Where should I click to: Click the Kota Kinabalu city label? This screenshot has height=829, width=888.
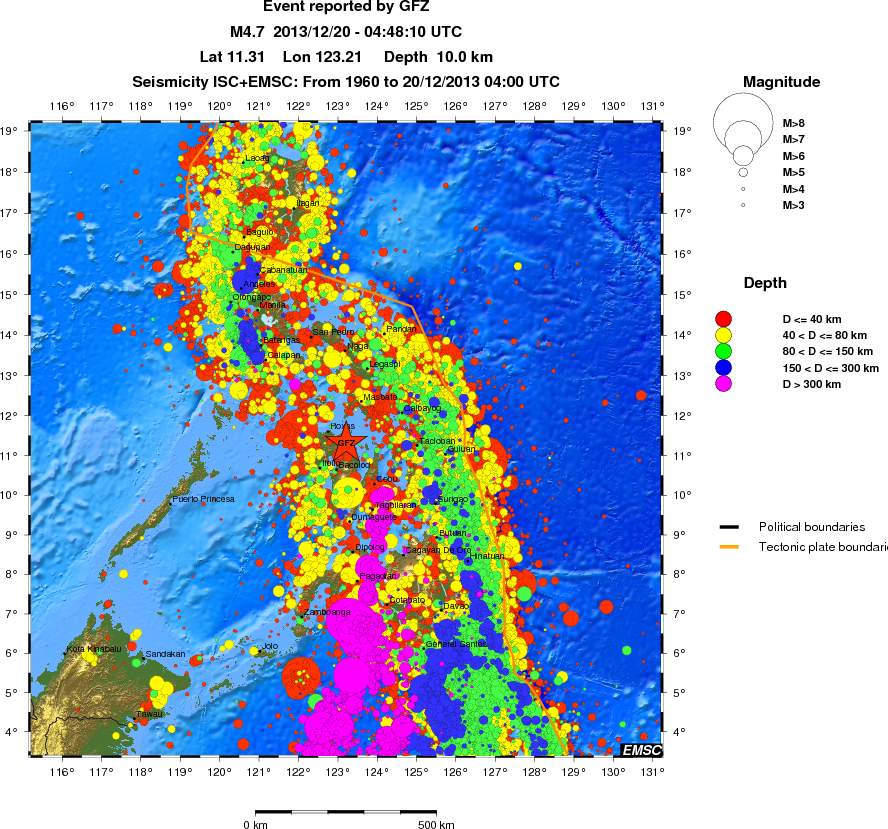[94, 649]
